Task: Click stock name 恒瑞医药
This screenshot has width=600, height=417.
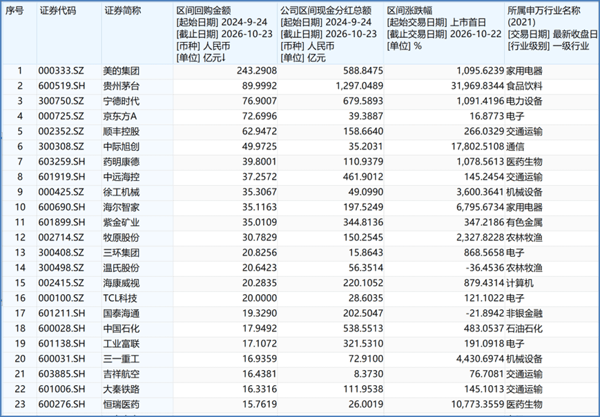Action: 121,404
